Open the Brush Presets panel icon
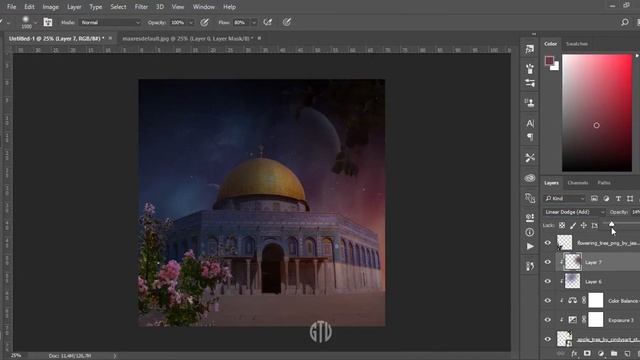The width and height of the screenshot is (640, 360). point(530,69)
